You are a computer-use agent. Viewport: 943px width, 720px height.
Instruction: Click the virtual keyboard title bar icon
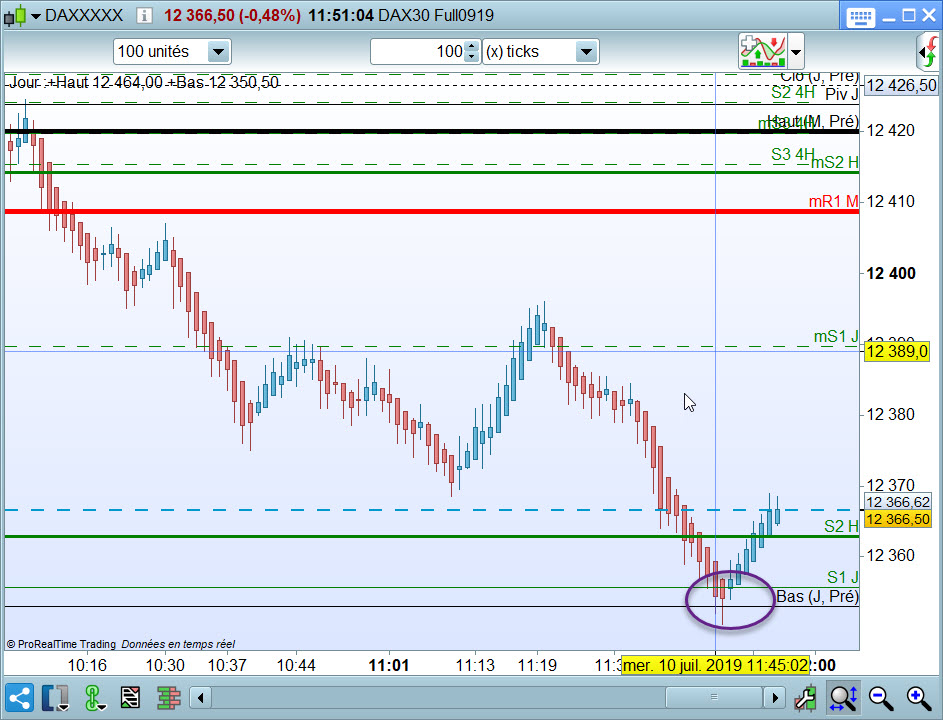[860, 16]
